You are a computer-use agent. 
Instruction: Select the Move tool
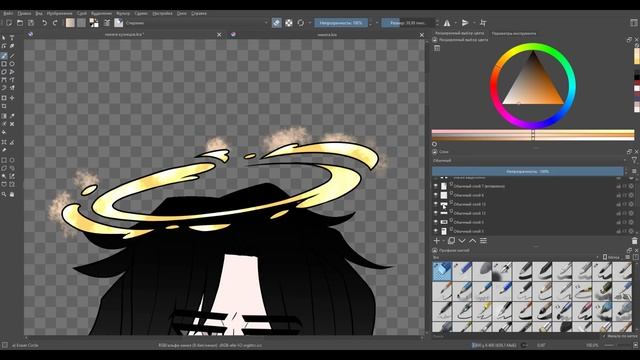(12, 98)
